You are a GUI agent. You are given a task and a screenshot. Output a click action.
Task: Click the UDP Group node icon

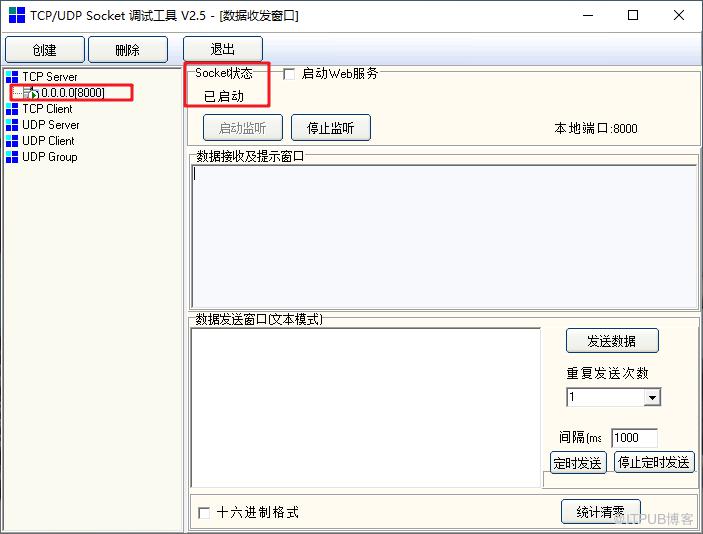12,157
